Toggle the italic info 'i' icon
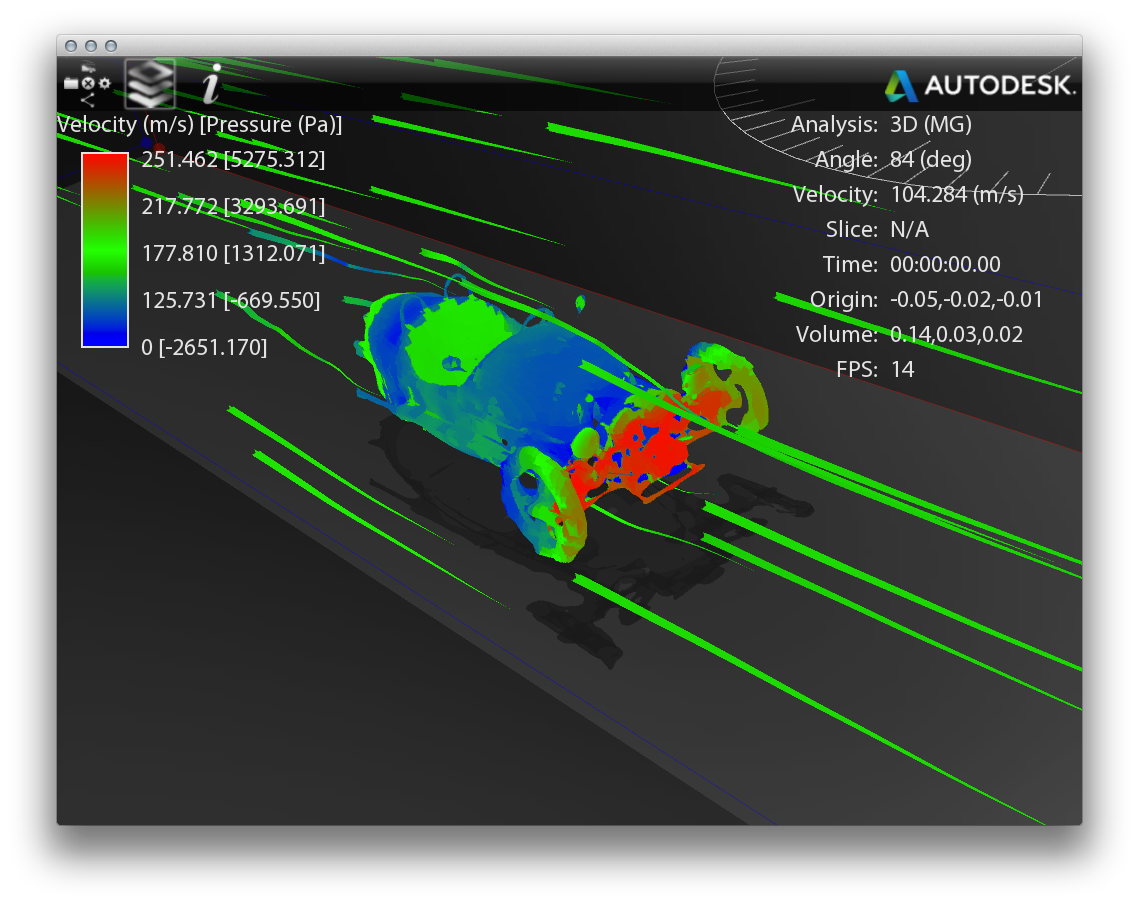The width and height of the screenshot is (1139, 904). pyautogui.click(x=210, y=84)
